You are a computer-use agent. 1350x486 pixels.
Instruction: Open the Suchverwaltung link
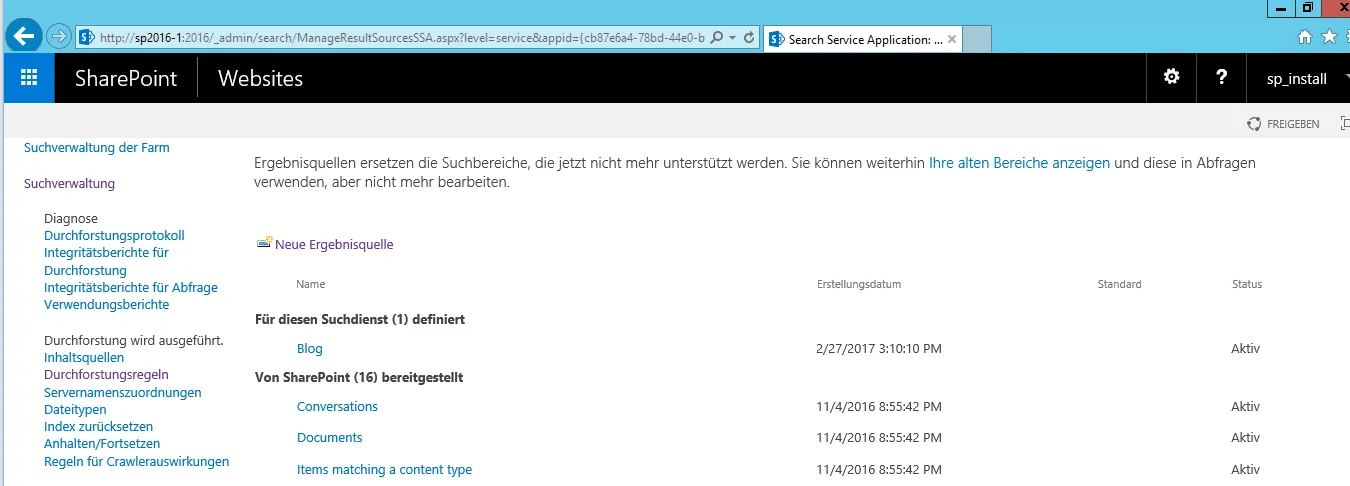(x=69, y=183)
